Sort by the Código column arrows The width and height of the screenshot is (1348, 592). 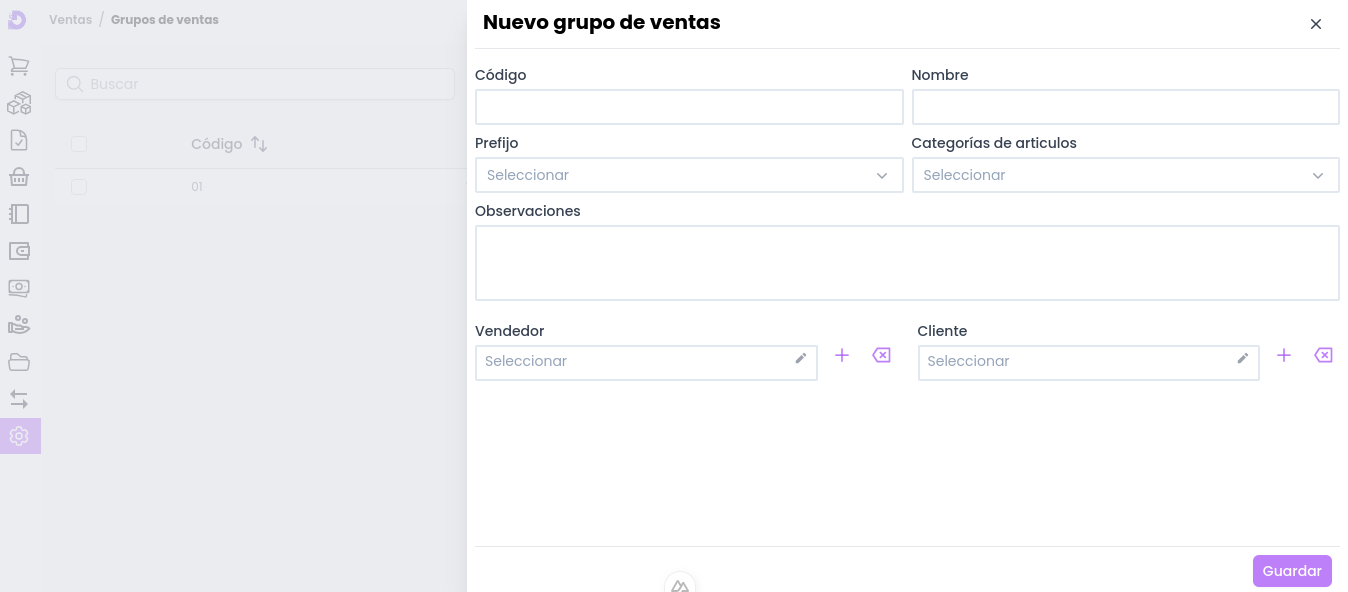(x=259, y=144)
